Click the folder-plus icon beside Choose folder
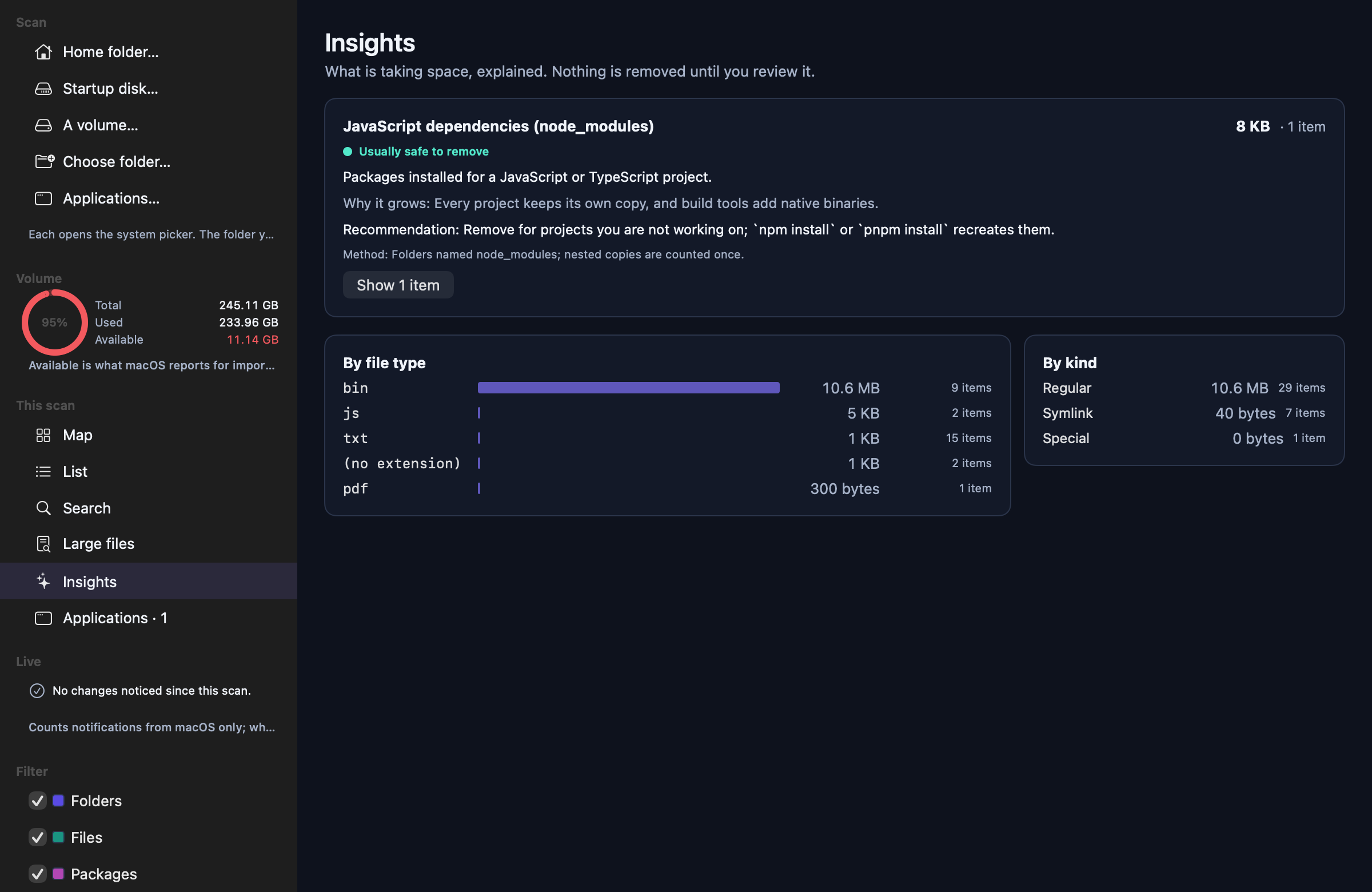This screenshot has width=1372, height=892. pos(45,161)
